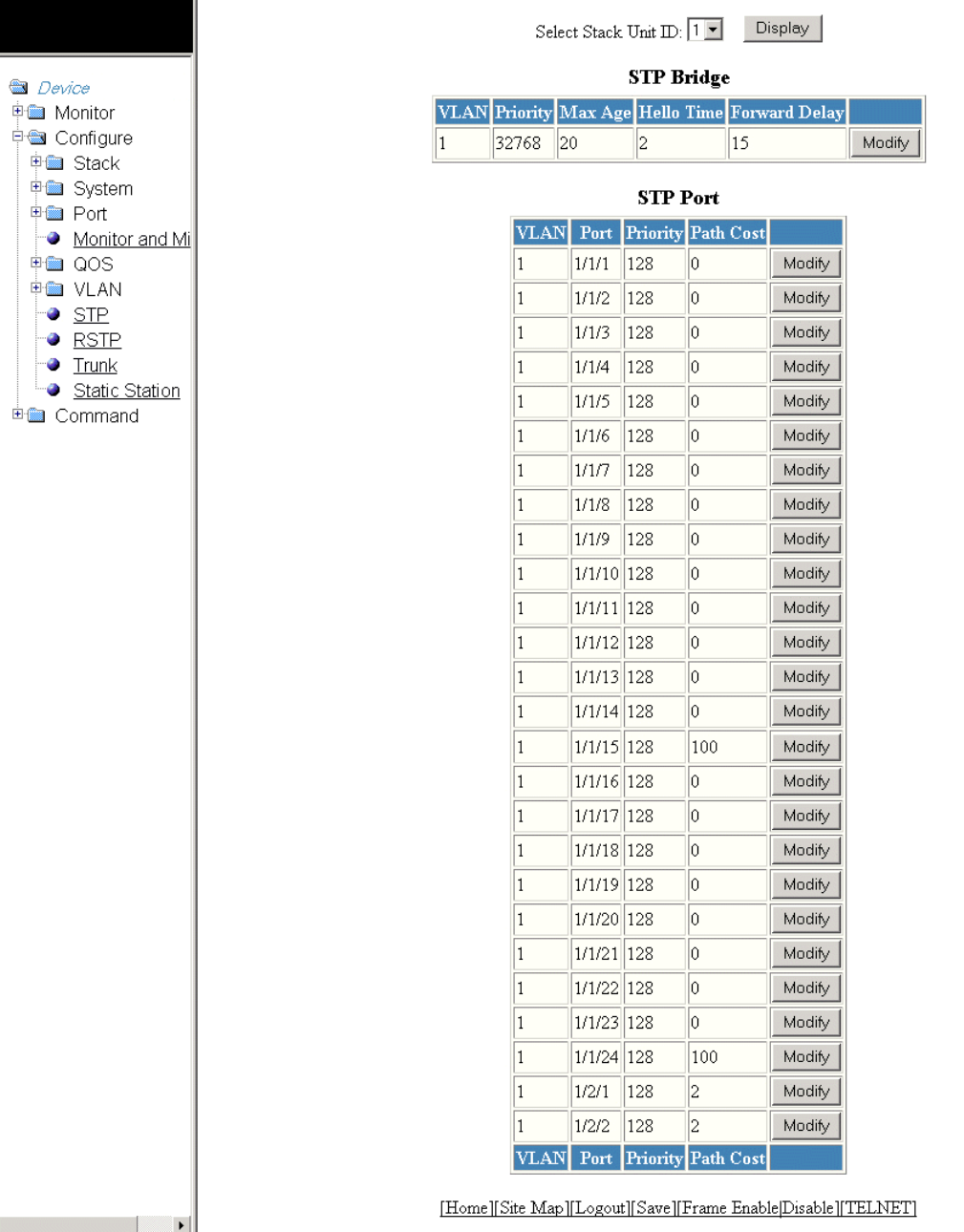
Task: Click Modify for port 1/1/10
Action: 806,573
